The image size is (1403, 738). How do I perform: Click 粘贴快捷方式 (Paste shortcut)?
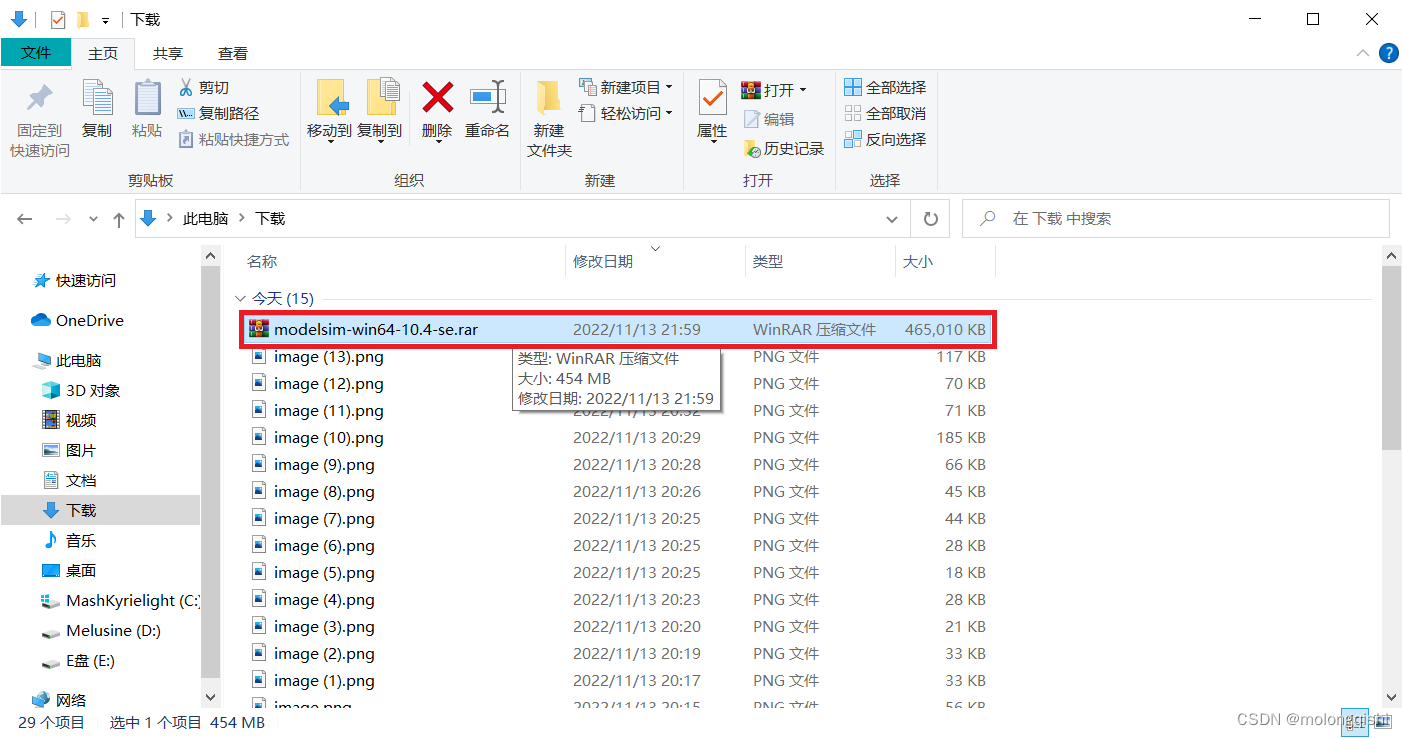(234, 139)
